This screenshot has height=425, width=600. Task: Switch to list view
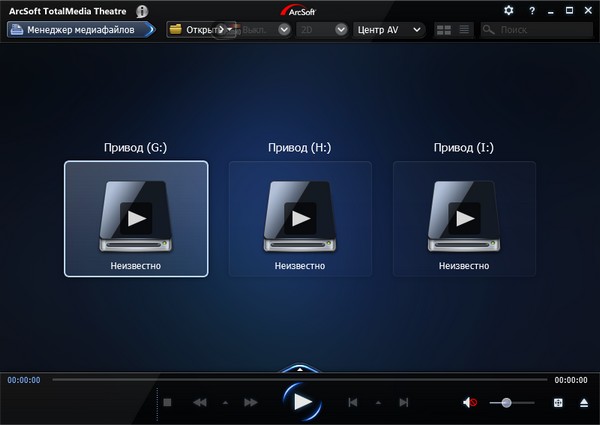click(x=465, y=30)
